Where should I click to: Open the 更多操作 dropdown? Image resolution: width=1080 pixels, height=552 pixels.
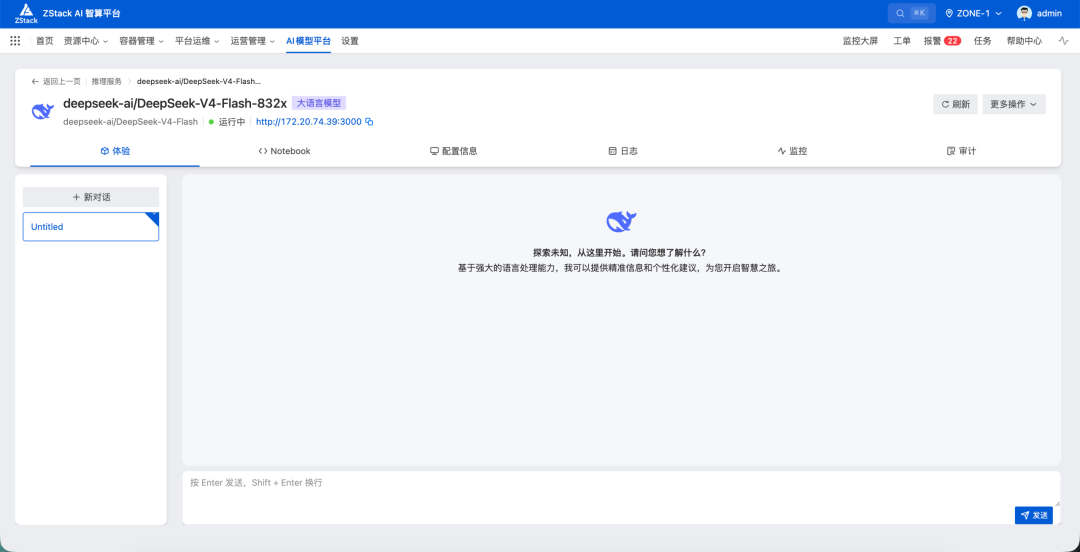(x=1014, y=104)
